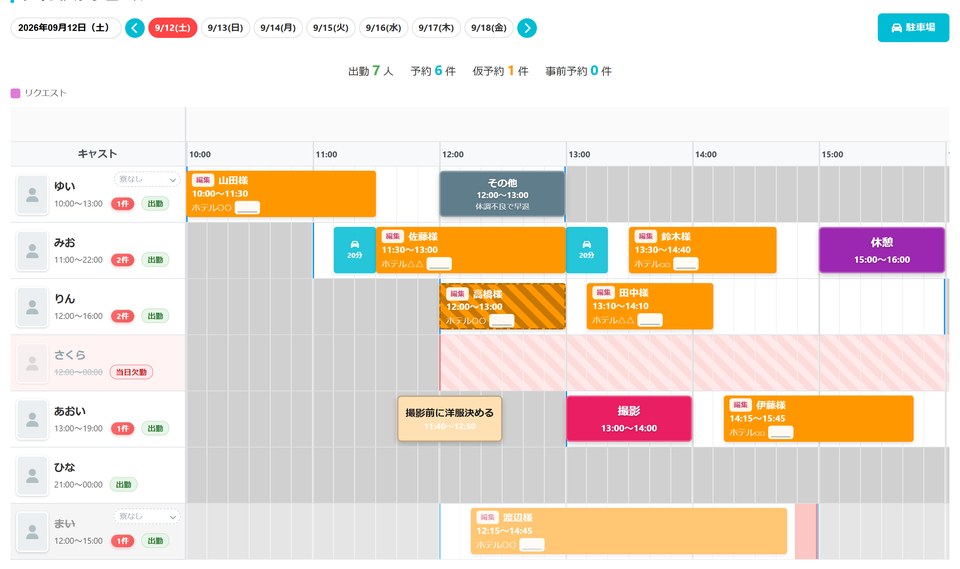
Task: Click あおい's 1件 reservation count badge
Action: [122, 429]
